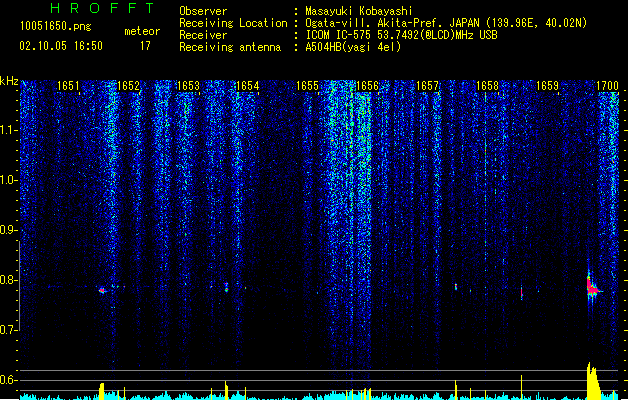This screenshot has width=629, height=400.
Task: Click the A504HB(yagi 4el) antenna text
Action: (353, 47)
